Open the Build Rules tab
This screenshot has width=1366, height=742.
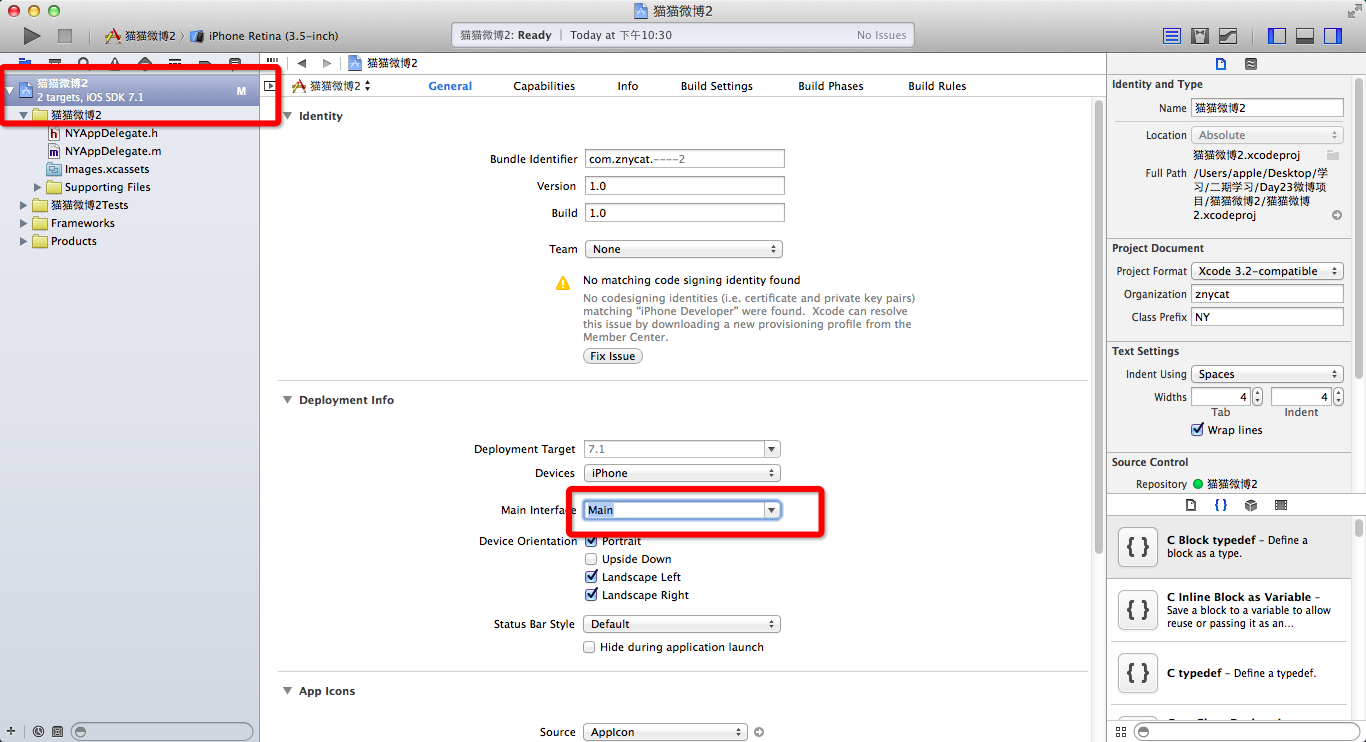click(937, 86)
